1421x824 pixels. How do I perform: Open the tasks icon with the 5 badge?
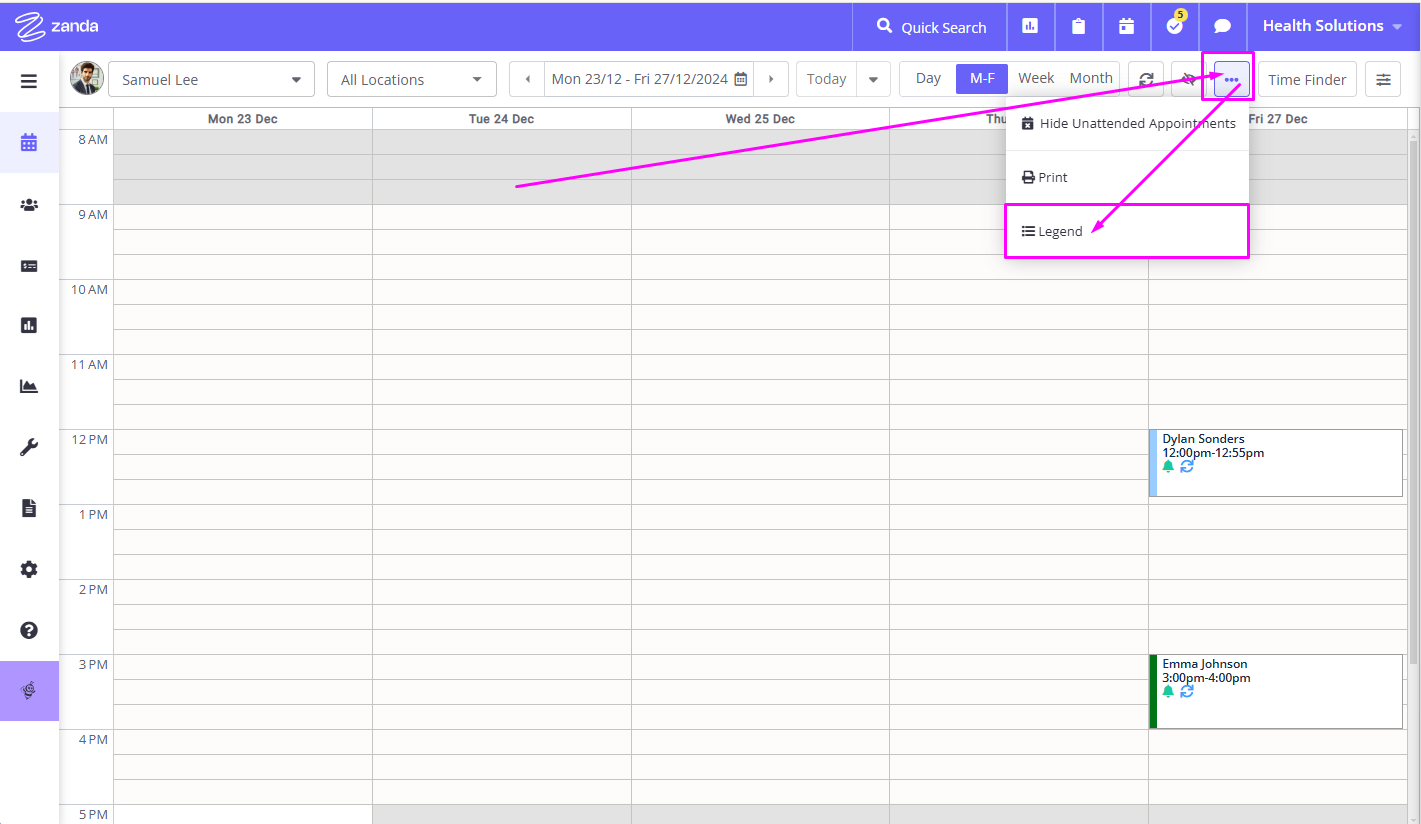(x=1174, y=27)
